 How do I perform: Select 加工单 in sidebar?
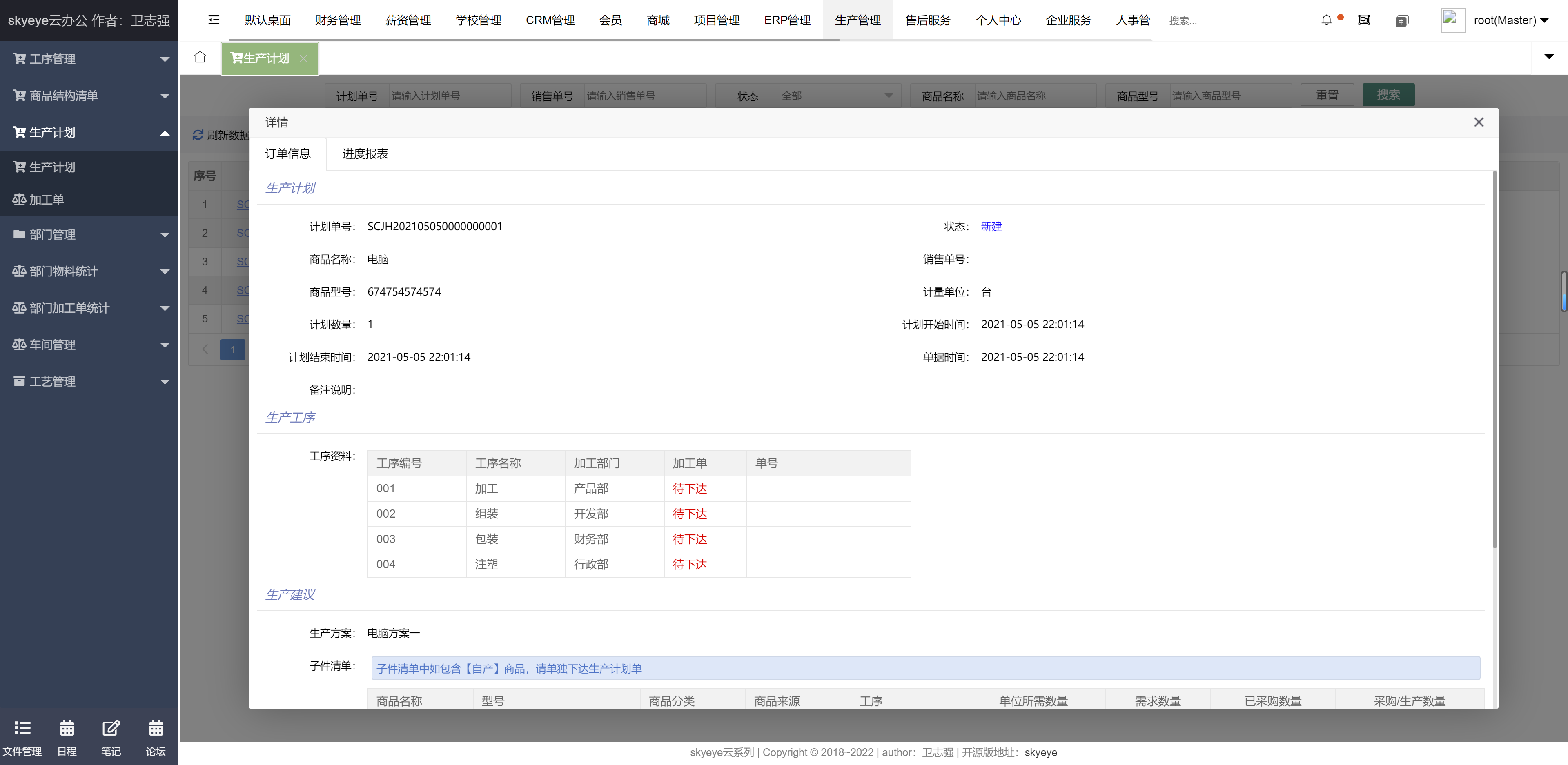click(47, 200)
